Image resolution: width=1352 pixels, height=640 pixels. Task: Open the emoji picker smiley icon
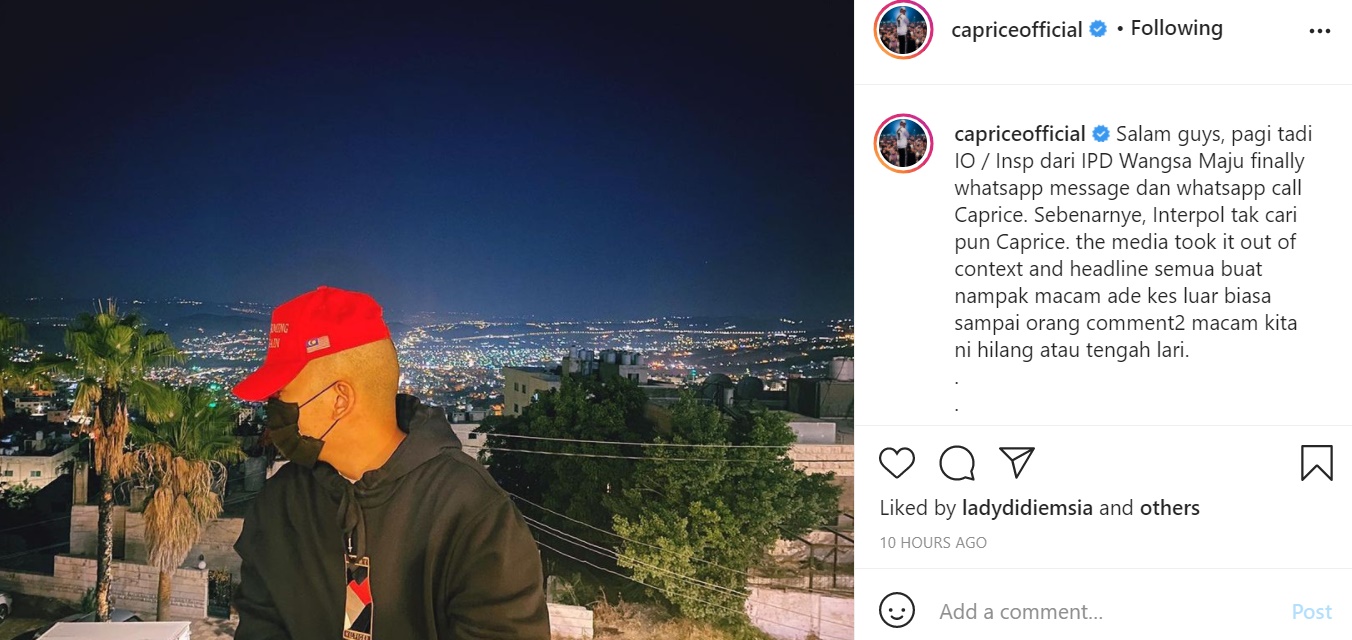point(897,610)
